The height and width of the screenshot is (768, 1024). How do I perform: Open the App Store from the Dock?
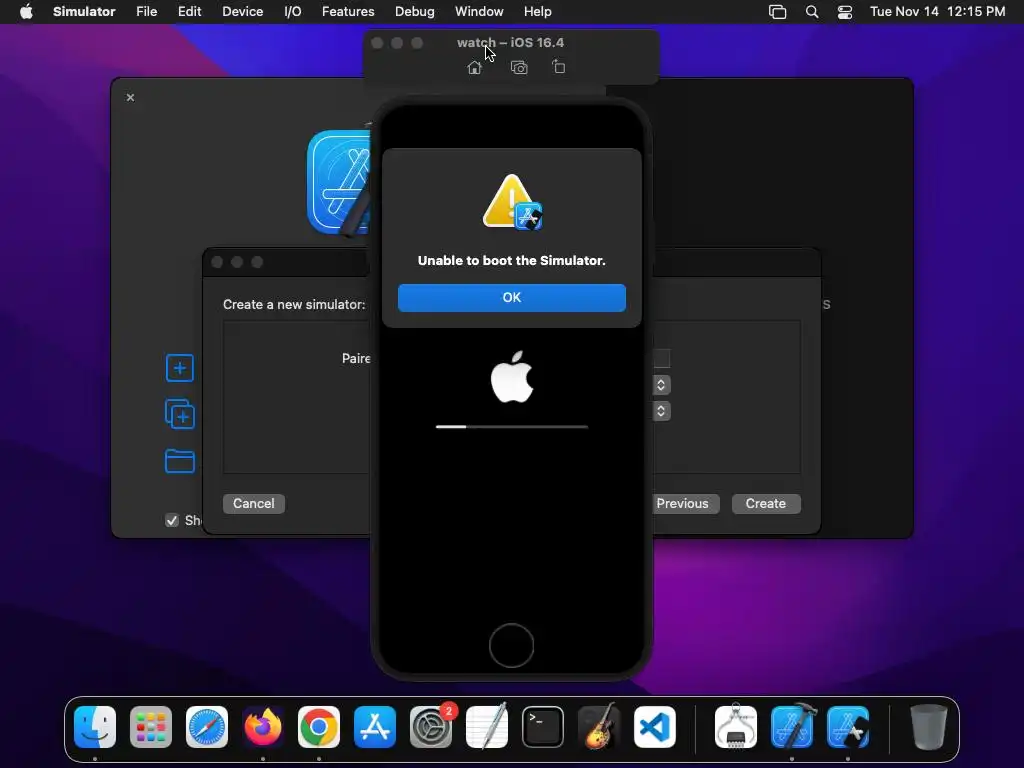[375, 727]
